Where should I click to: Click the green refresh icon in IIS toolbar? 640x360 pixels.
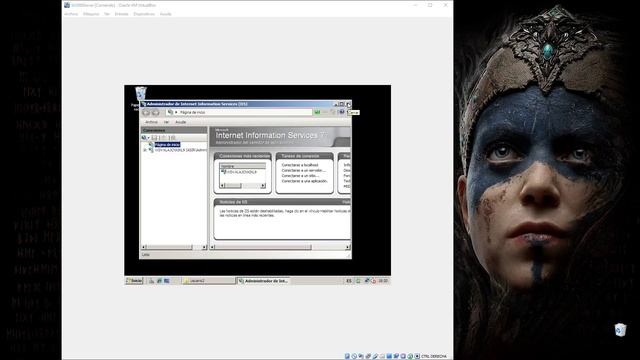pos(318,112)
